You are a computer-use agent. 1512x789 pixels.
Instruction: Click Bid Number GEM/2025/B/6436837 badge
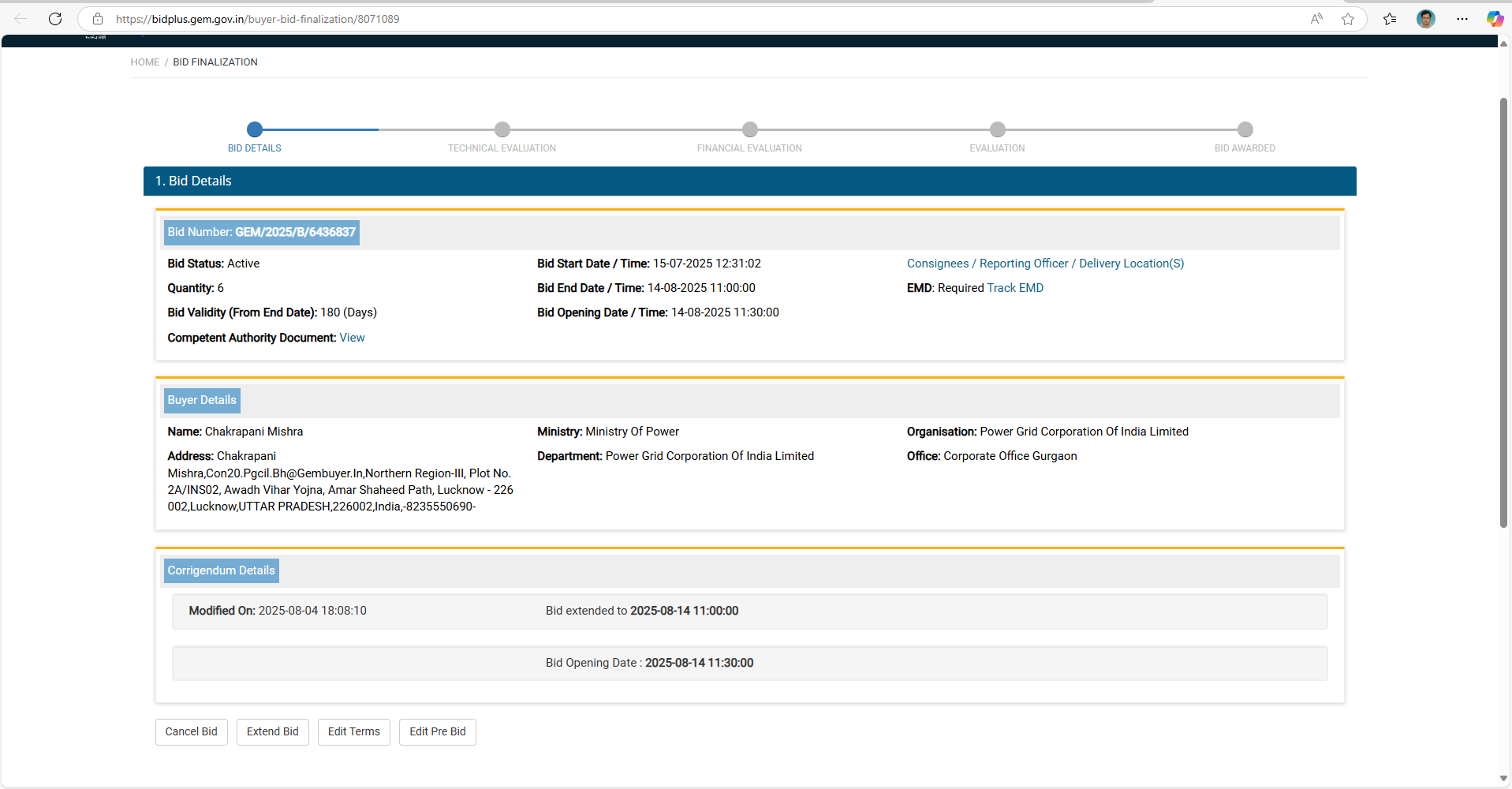262,232
